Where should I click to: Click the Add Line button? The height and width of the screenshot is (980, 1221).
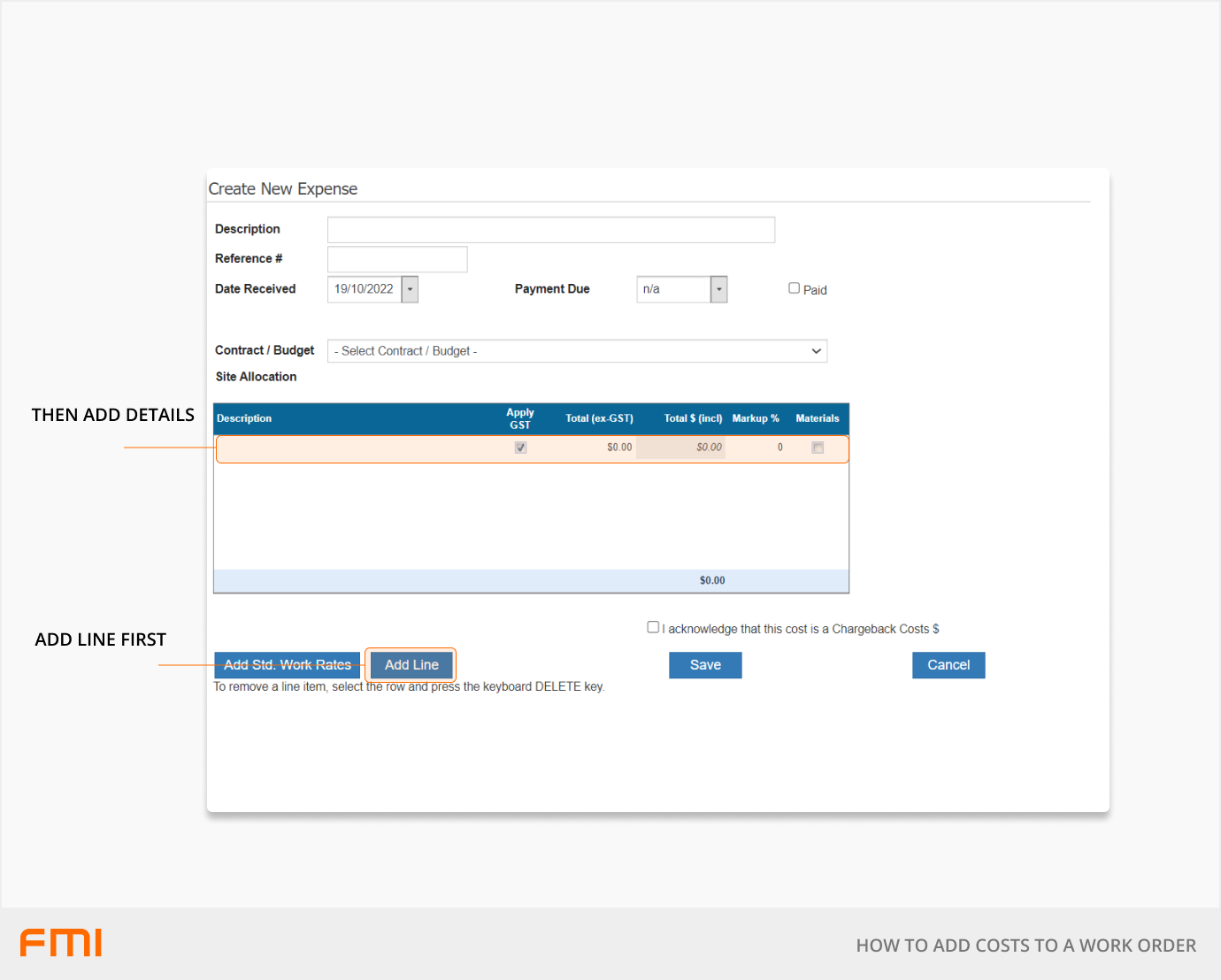(411, 665)
